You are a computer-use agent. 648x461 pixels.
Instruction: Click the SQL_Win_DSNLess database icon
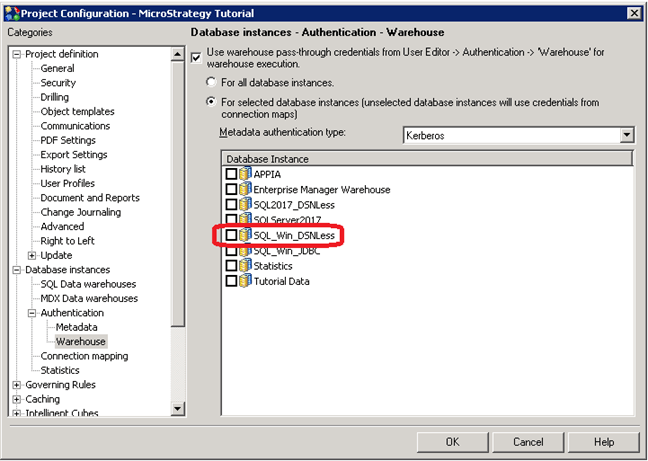click(x=245, y=235)
